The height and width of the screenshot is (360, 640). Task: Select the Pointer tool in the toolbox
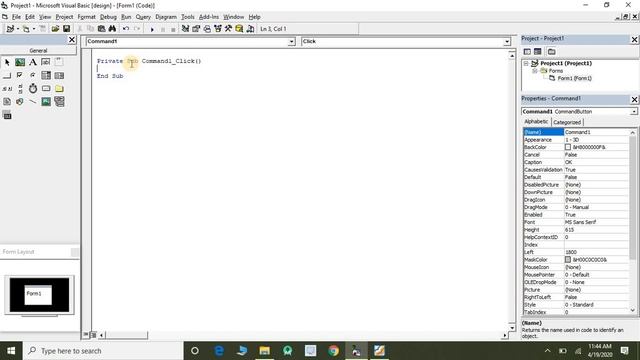pyautogui.click(x=7, y=62)
